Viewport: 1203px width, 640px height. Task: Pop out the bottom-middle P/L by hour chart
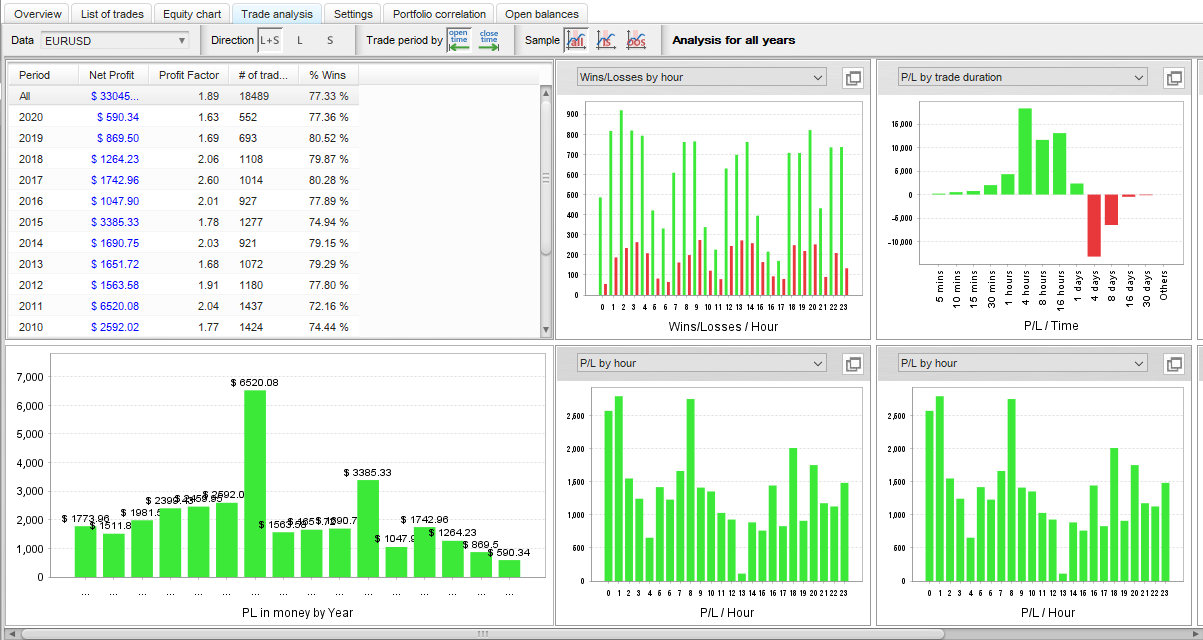(853, 364)
